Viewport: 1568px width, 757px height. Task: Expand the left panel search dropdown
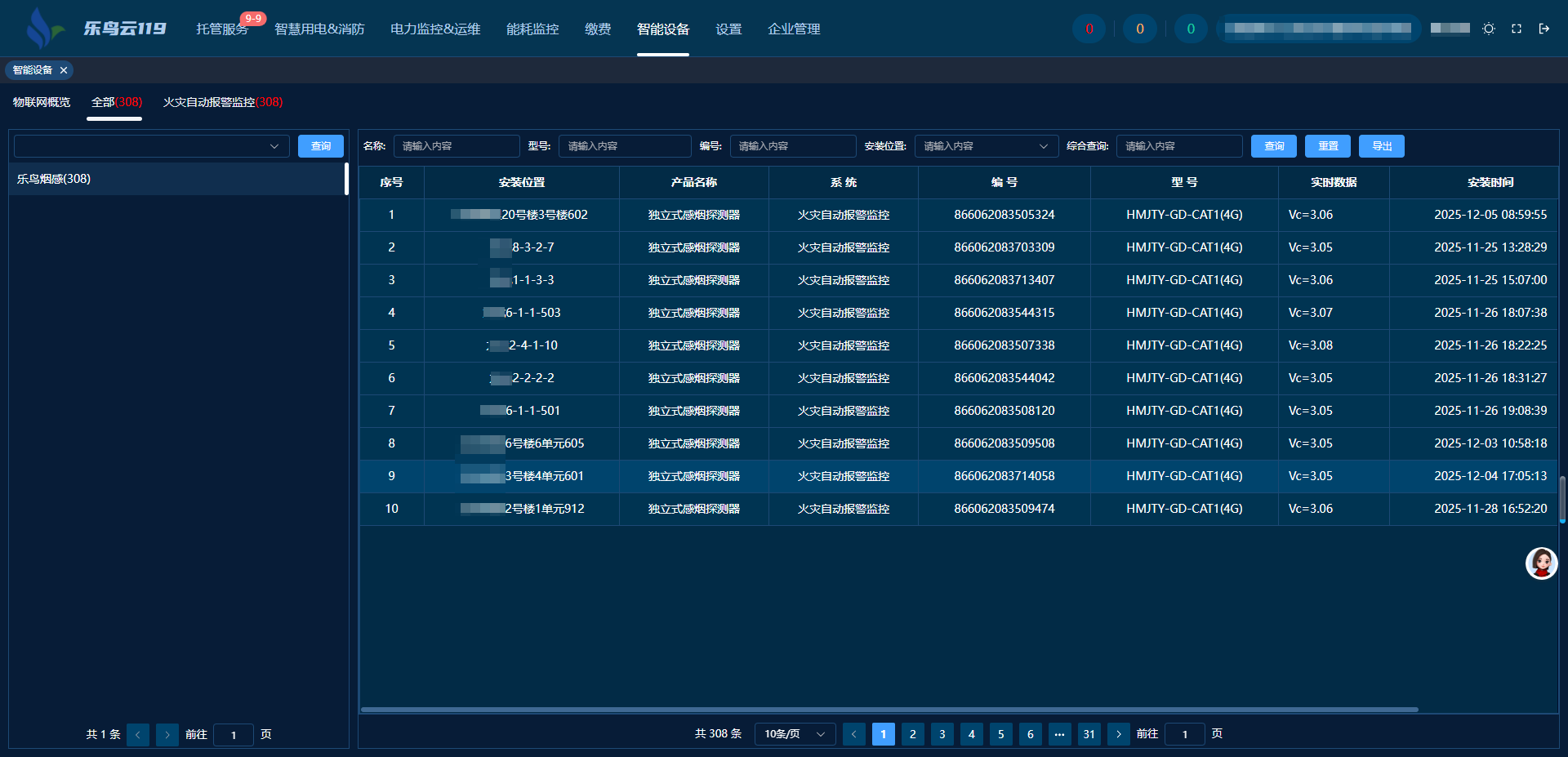152,146
